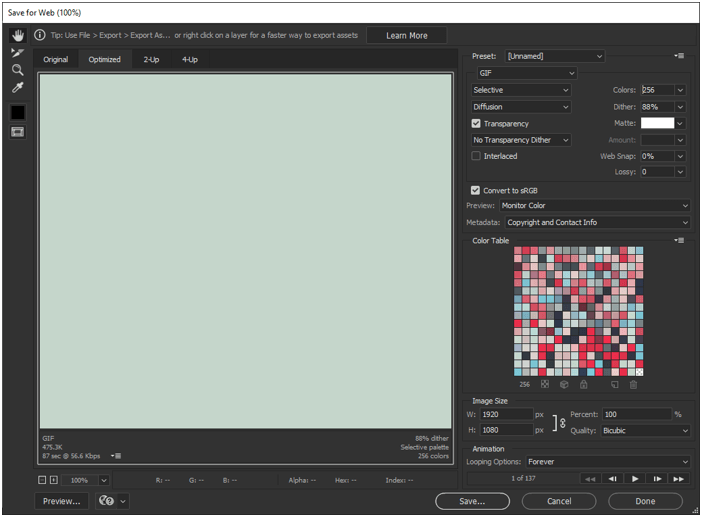703x519 pixels.
Task: Expand the Dither percentage dropdown arrow
Action: coord(680,107)
